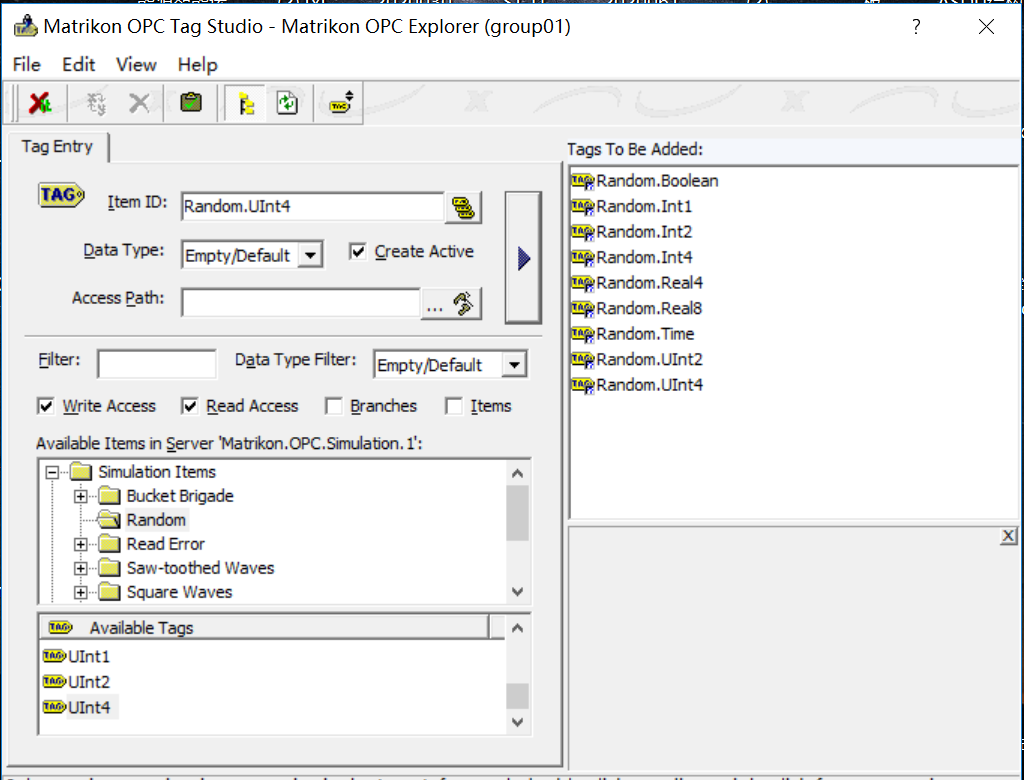Select the Random.Real4 tag icon

[583, 283]
